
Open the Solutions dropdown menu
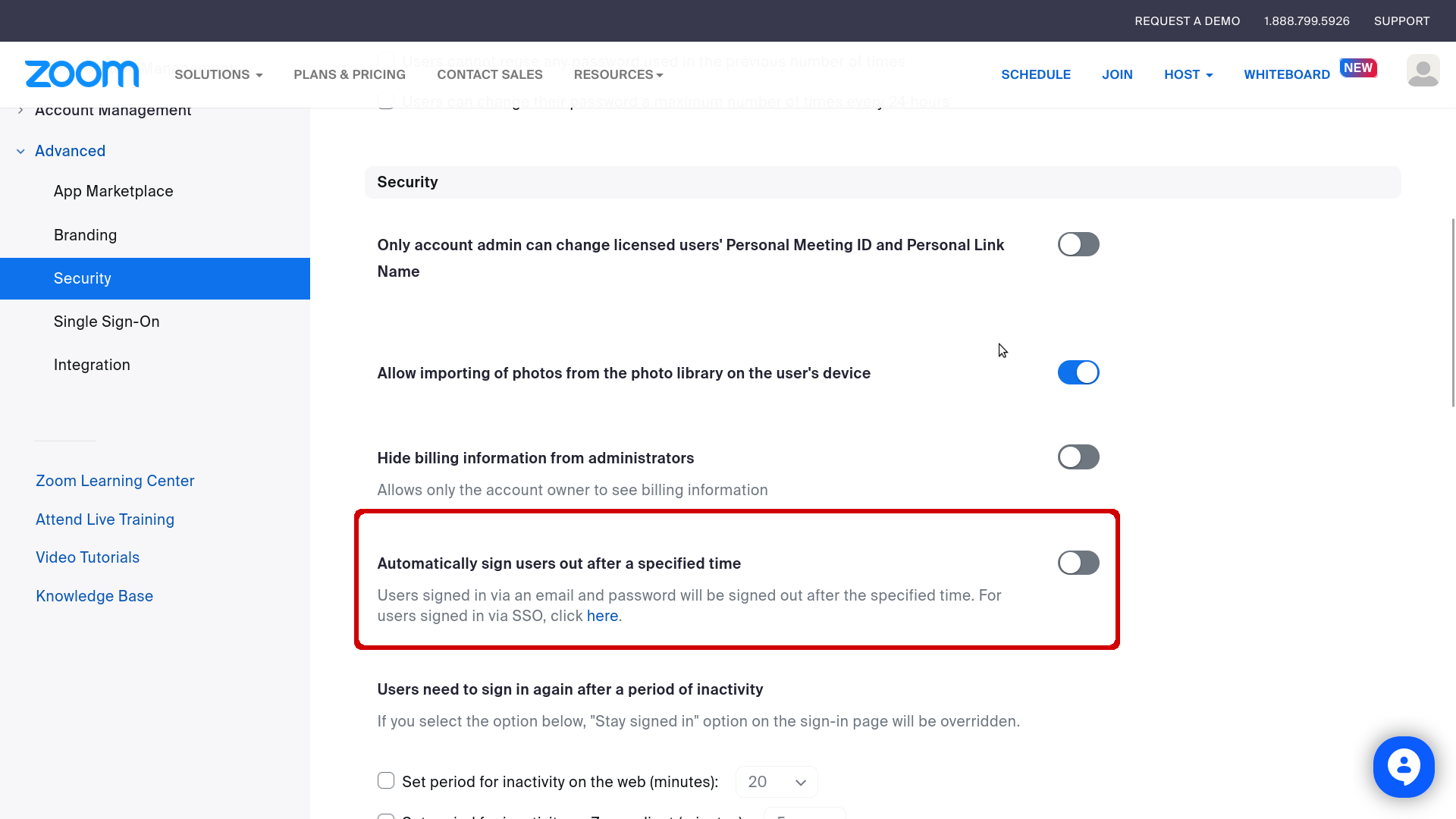coord(218,74)
